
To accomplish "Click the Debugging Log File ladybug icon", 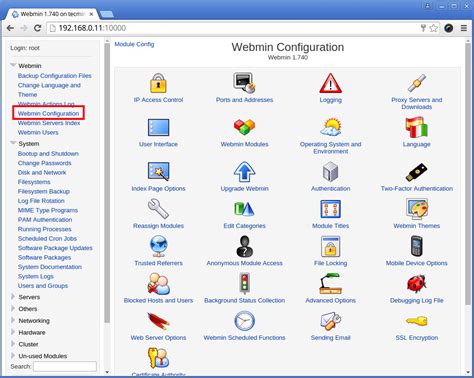I will [417, 284].
